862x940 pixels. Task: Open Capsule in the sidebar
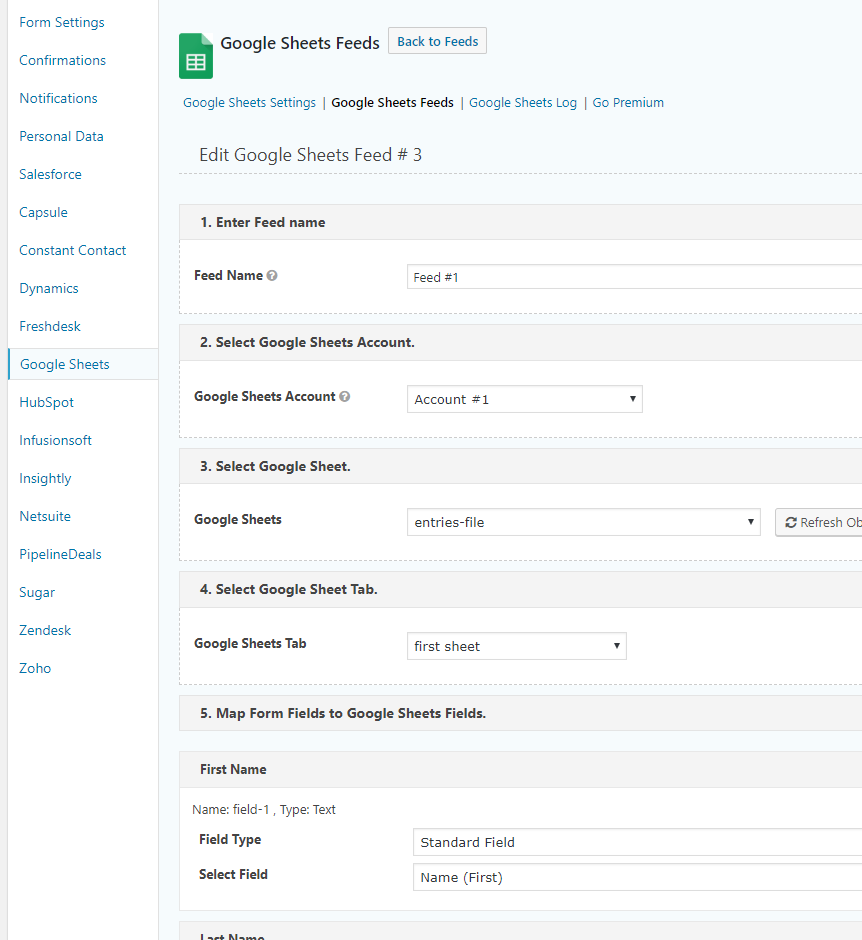(43, 213)
